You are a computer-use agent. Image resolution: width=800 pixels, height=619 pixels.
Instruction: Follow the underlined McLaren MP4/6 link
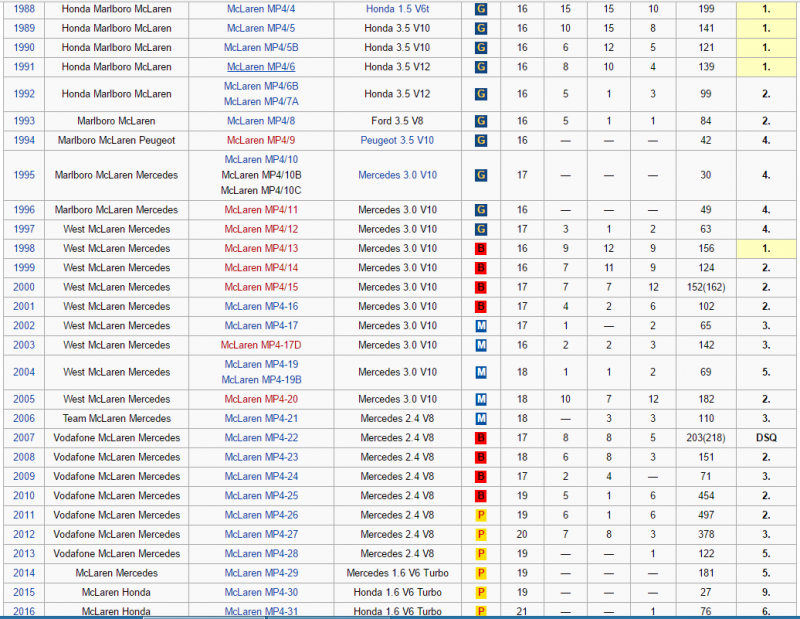pos(261,67)
